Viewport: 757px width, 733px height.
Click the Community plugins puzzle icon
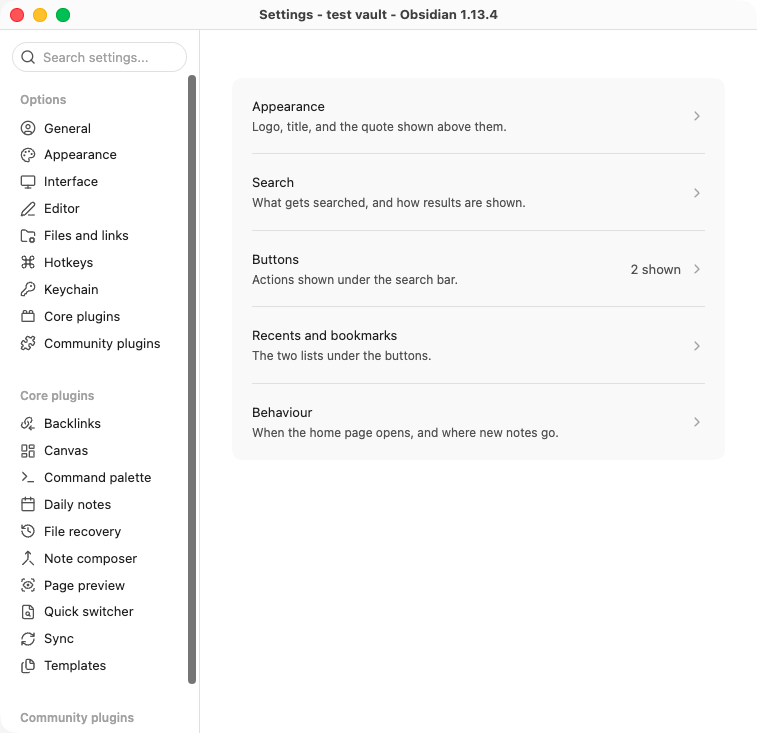[x=28, y=343]
